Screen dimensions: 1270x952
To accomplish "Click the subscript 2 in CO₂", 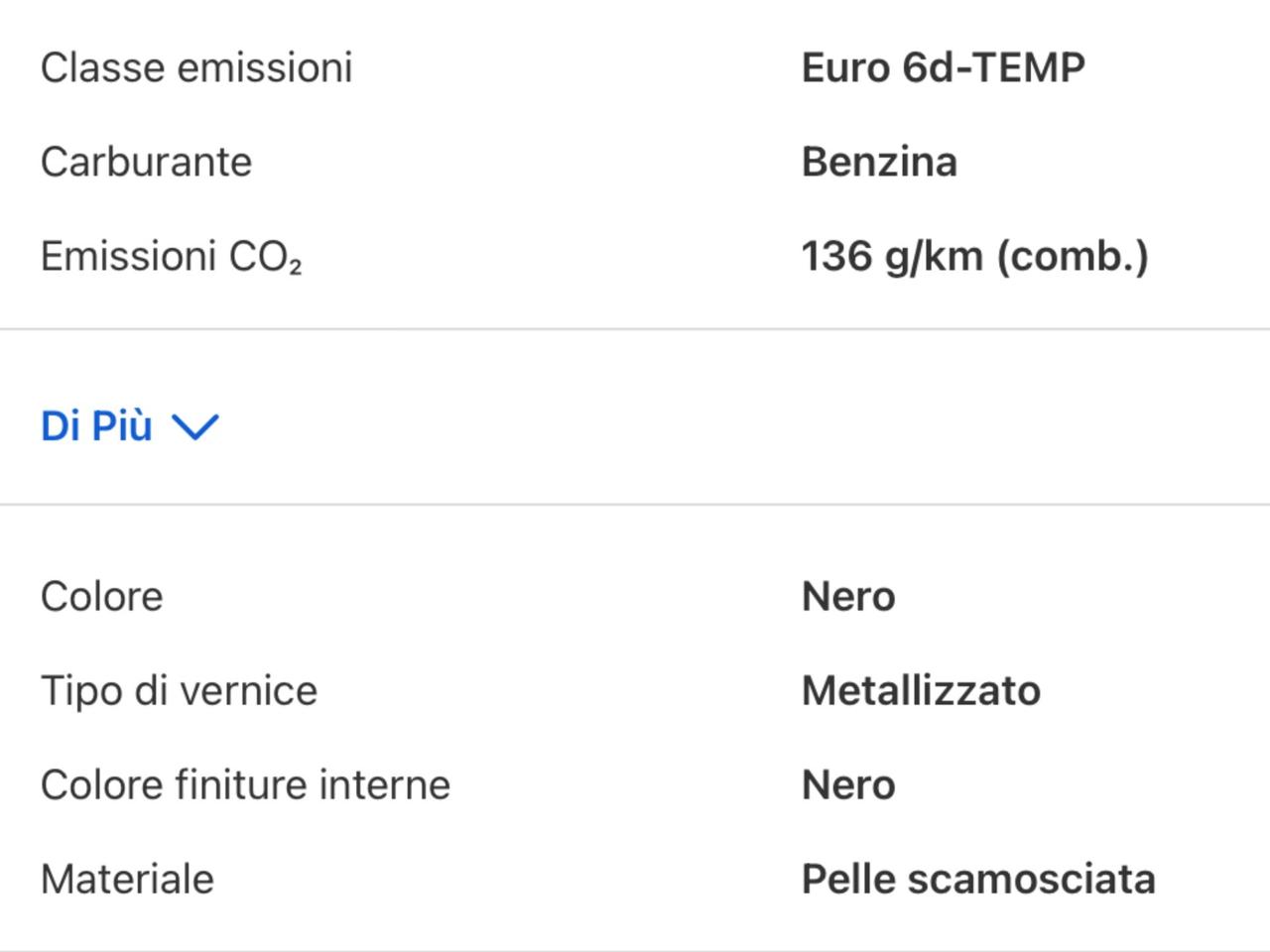I will click(x=295, y=268).
